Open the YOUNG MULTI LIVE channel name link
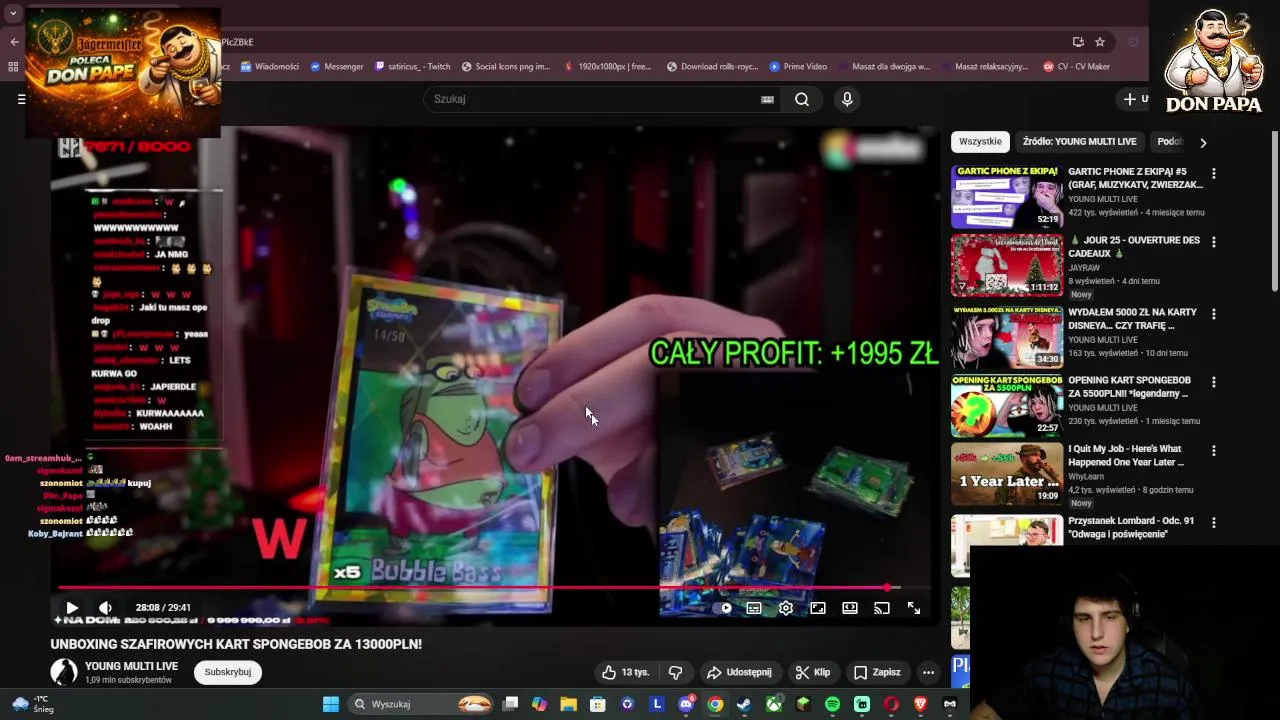Viewport: 1280px width, 720px height. coord(131,666)
